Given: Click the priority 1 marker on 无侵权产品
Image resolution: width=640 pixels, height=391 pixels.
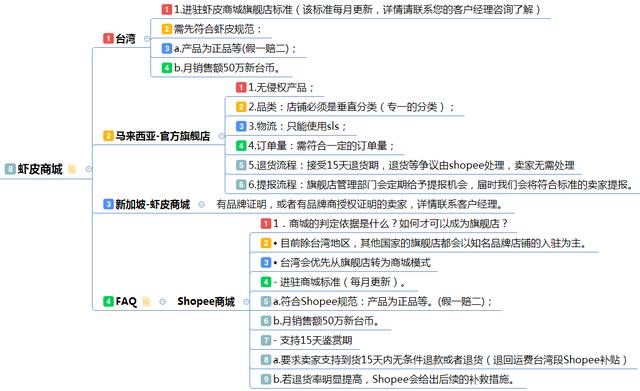Looking at the screenshot, I should (x=241, y=87).
